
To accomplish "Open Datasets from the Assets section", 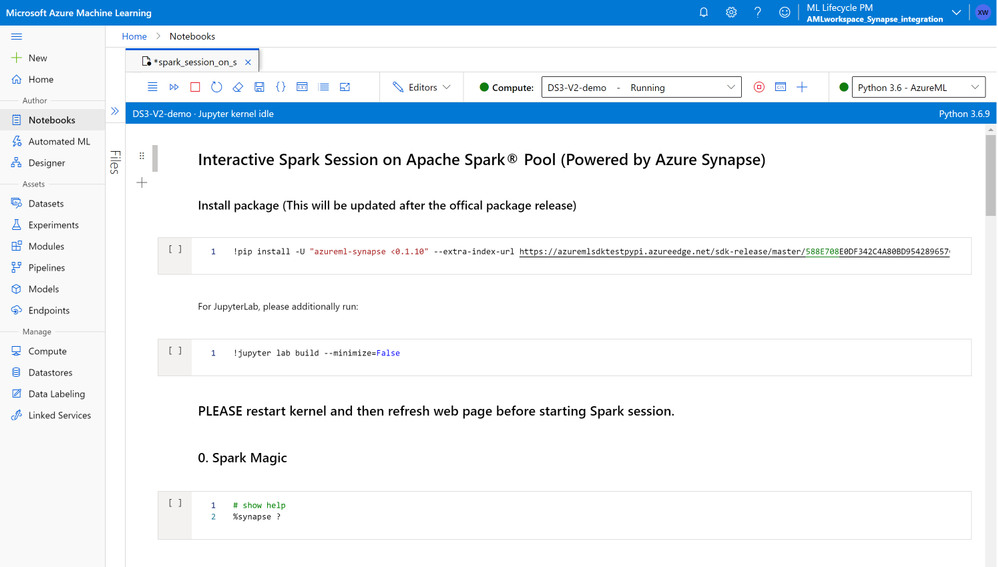I will [46, 204].
